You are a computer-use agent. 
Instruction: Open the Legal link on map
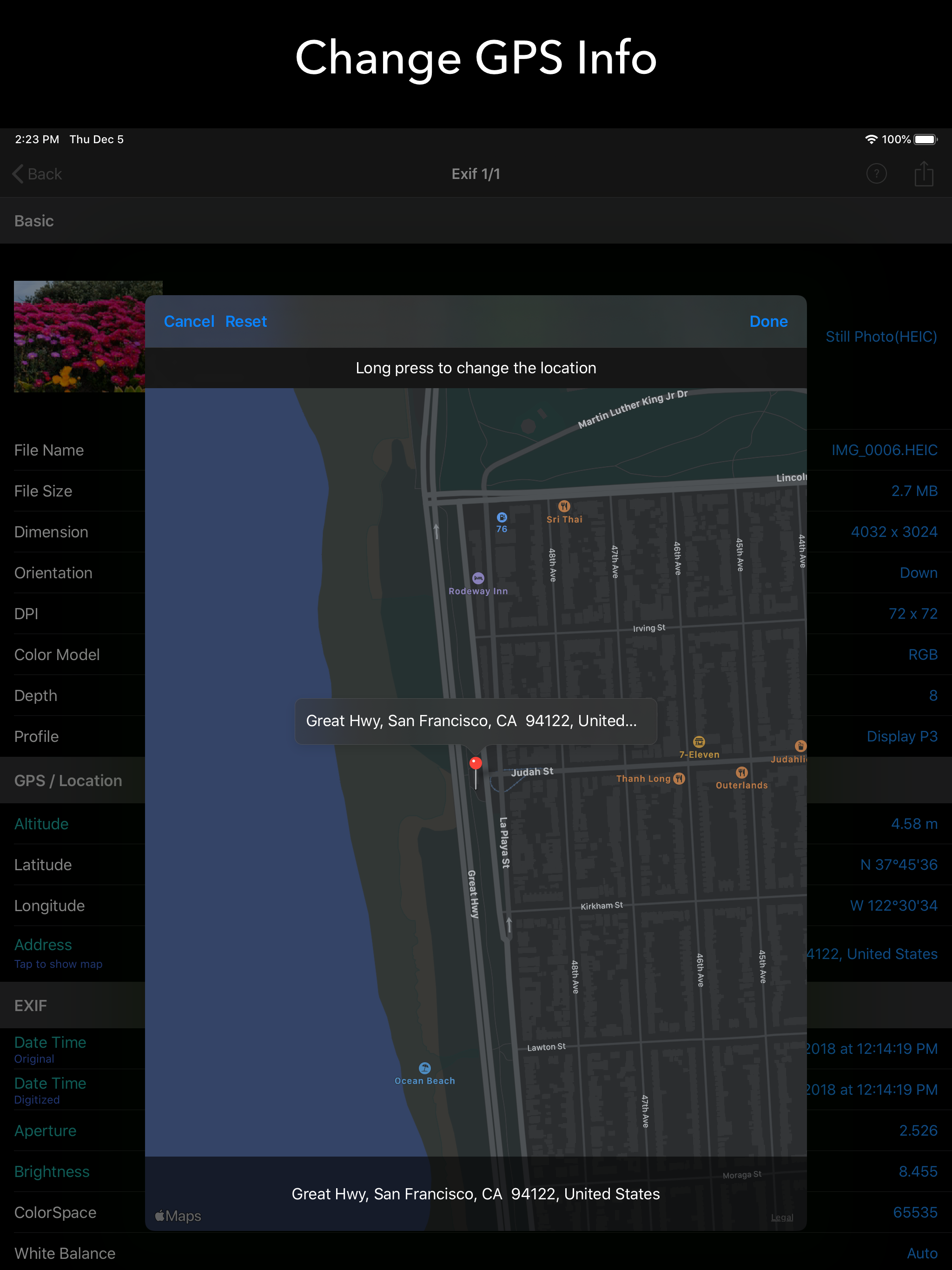click(x=781, y=1217)
